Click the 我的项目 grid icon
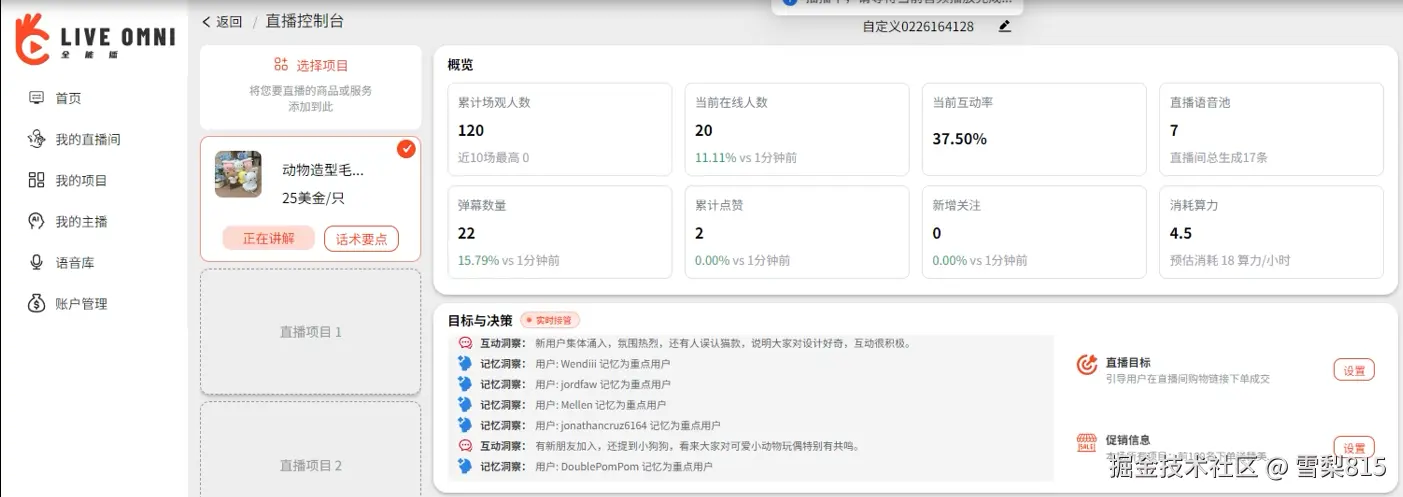 point(37,180)
